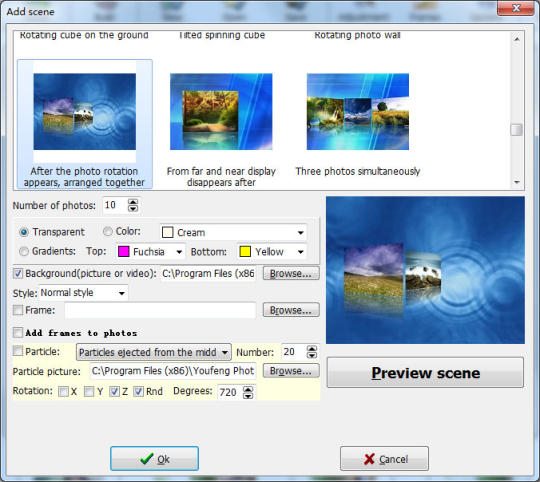Click the large scene preview image
The image size is (540, 482).
pos(425,270)
